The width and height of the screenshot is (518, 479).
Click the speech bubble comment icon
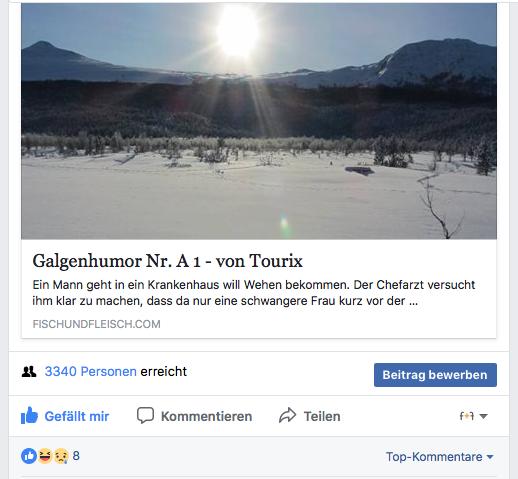click(145, 415)
